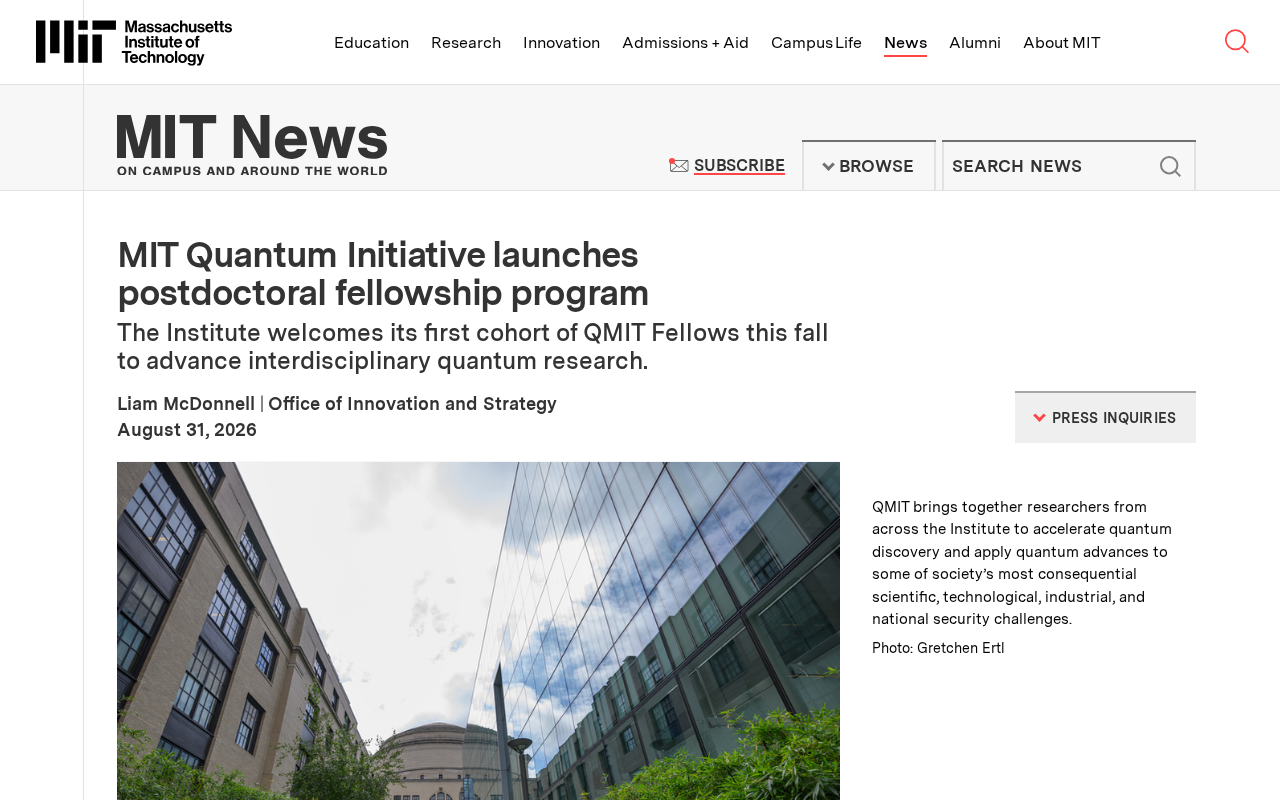
Task: Click Office of Innovation and Strategy text
Action: (412, 403)
